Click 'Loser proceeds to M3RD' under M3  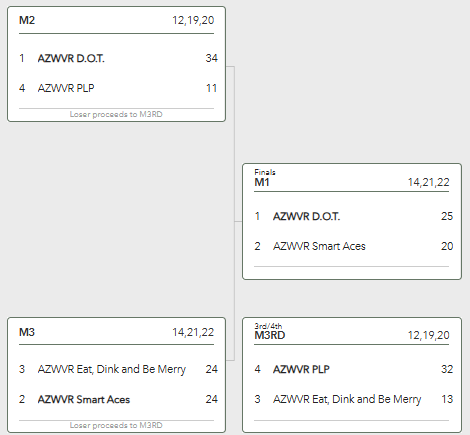click(116, 425)
